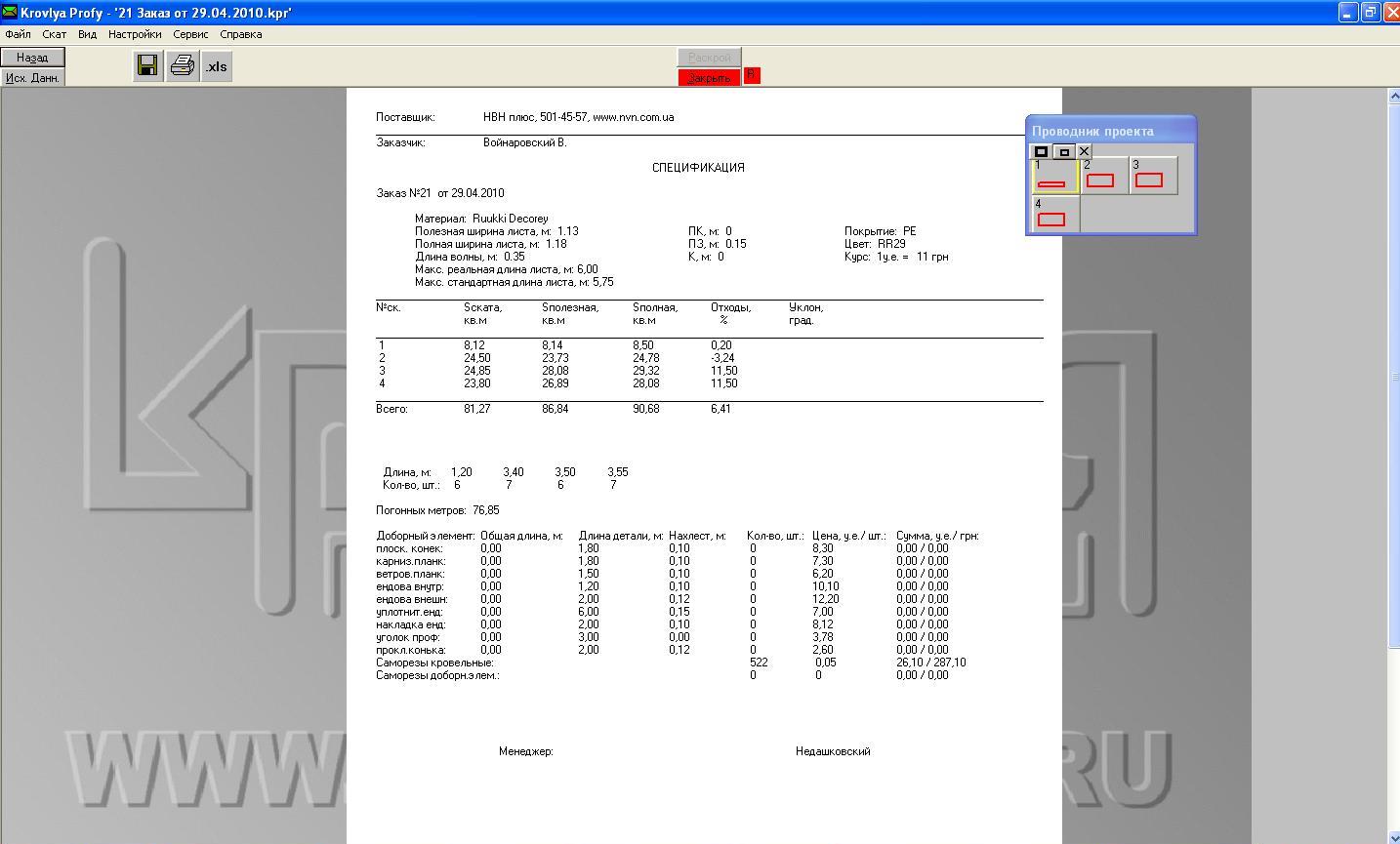The height and width of the screenshot is (844, 1400).
Task: Go back with the Назад button
Action: (x=32, y=58)
